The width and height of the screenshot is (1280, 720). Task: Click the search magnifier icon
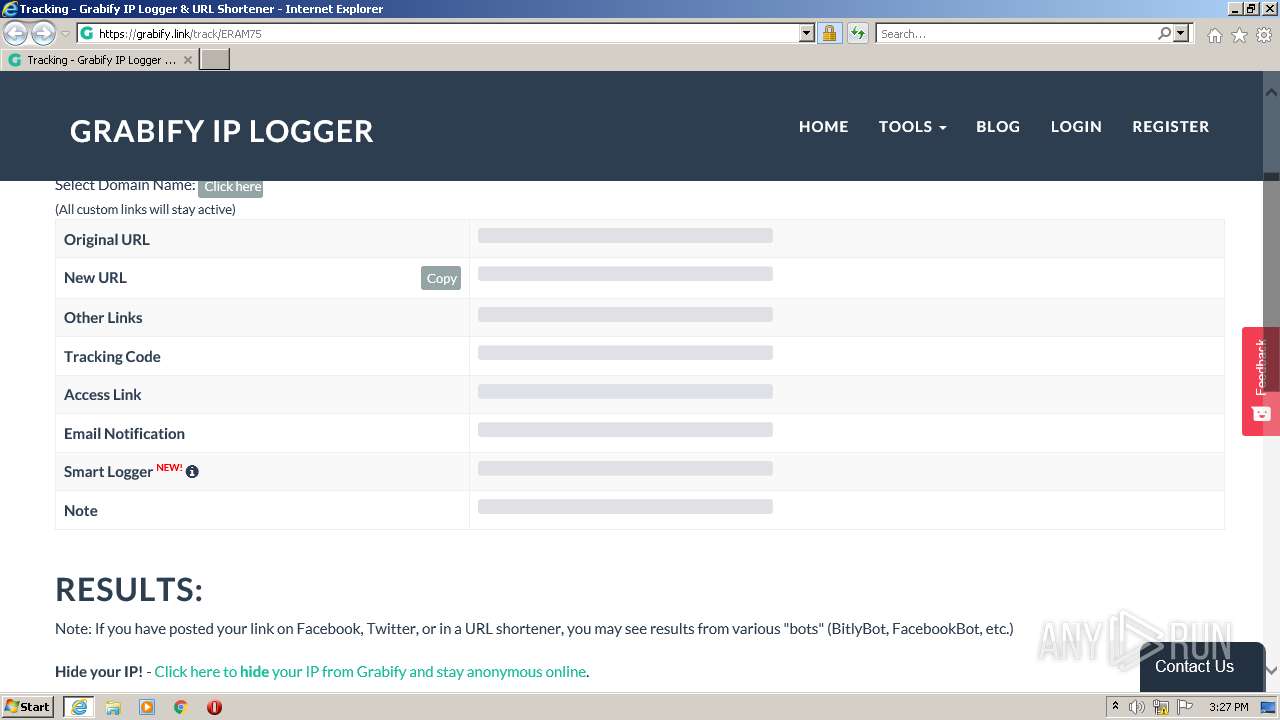pyautogui.click(x=1164, y=33)
